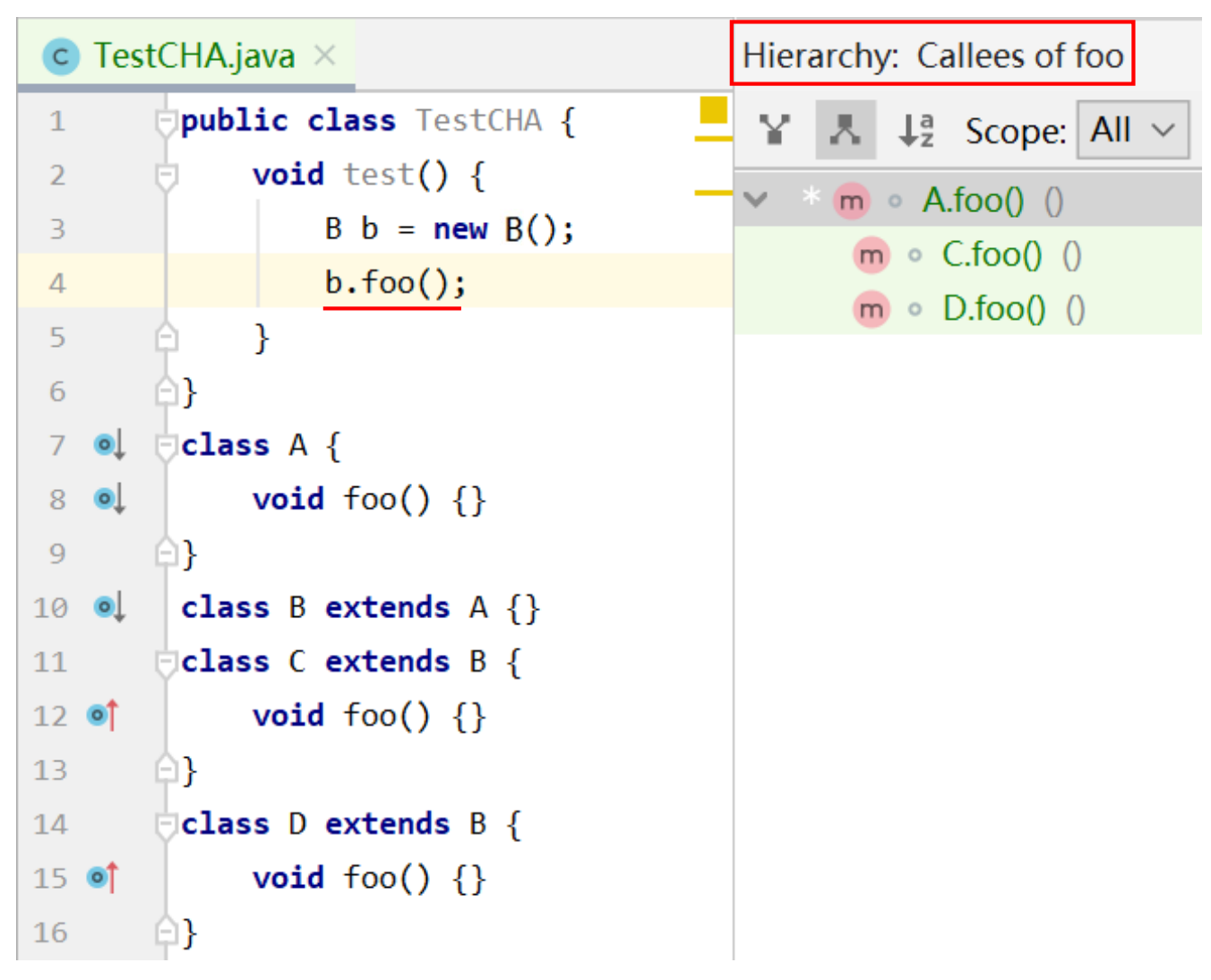Click access modifier circle beside C.foo()
Image resolution: width=1211 pixels, height=980 pixels.
[x=915, y=256]
